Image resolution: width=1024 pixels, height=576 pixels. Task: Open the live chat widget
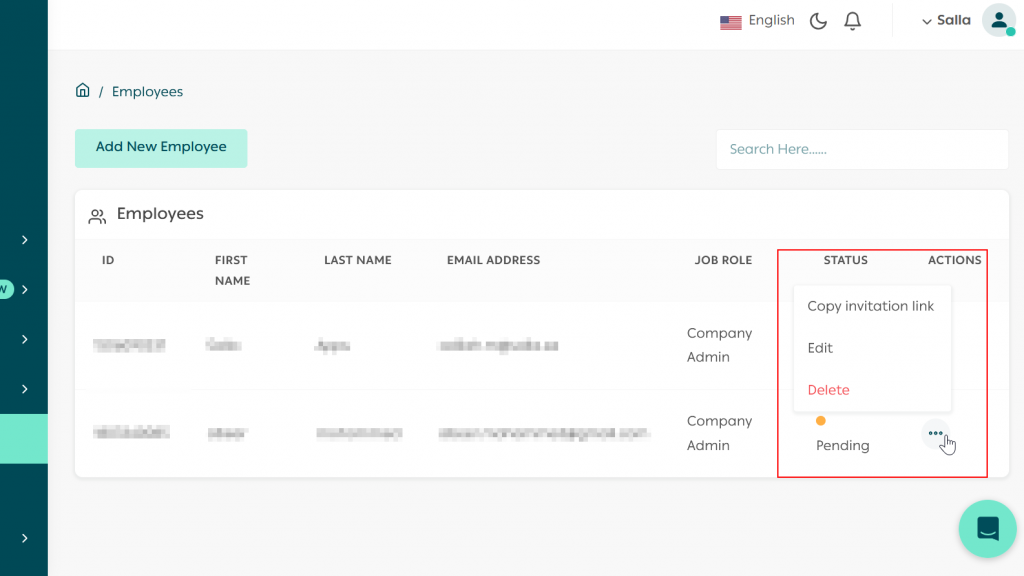click(x=987, y=528)
